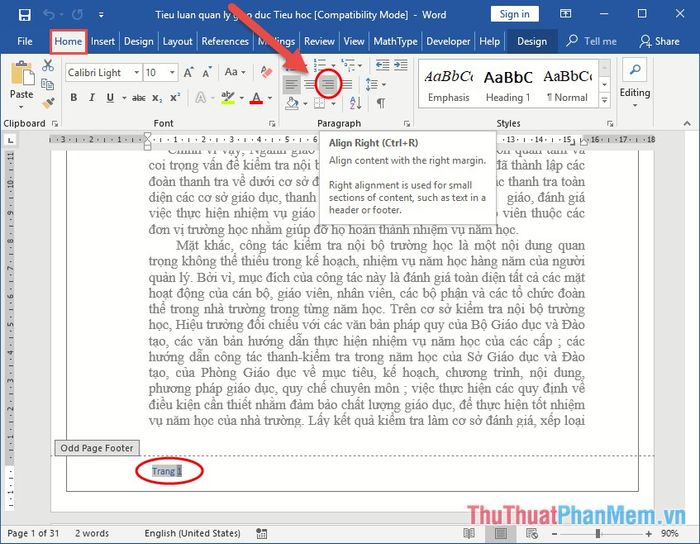Center the text alignment
The width and height of the screenshot is (700, 544).
(x=310, y=84)
